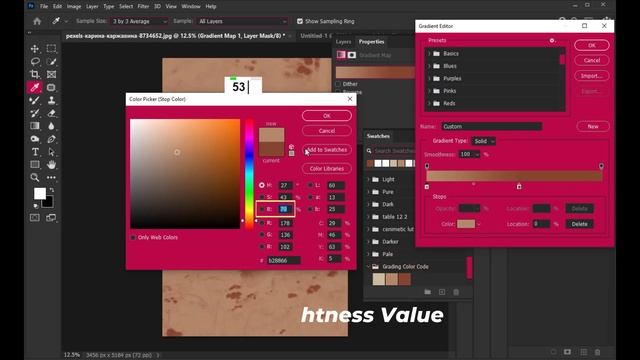Screen dimensions: 640x360
Task: Expand the Light swatches group
Action: [x=369, y=179]
